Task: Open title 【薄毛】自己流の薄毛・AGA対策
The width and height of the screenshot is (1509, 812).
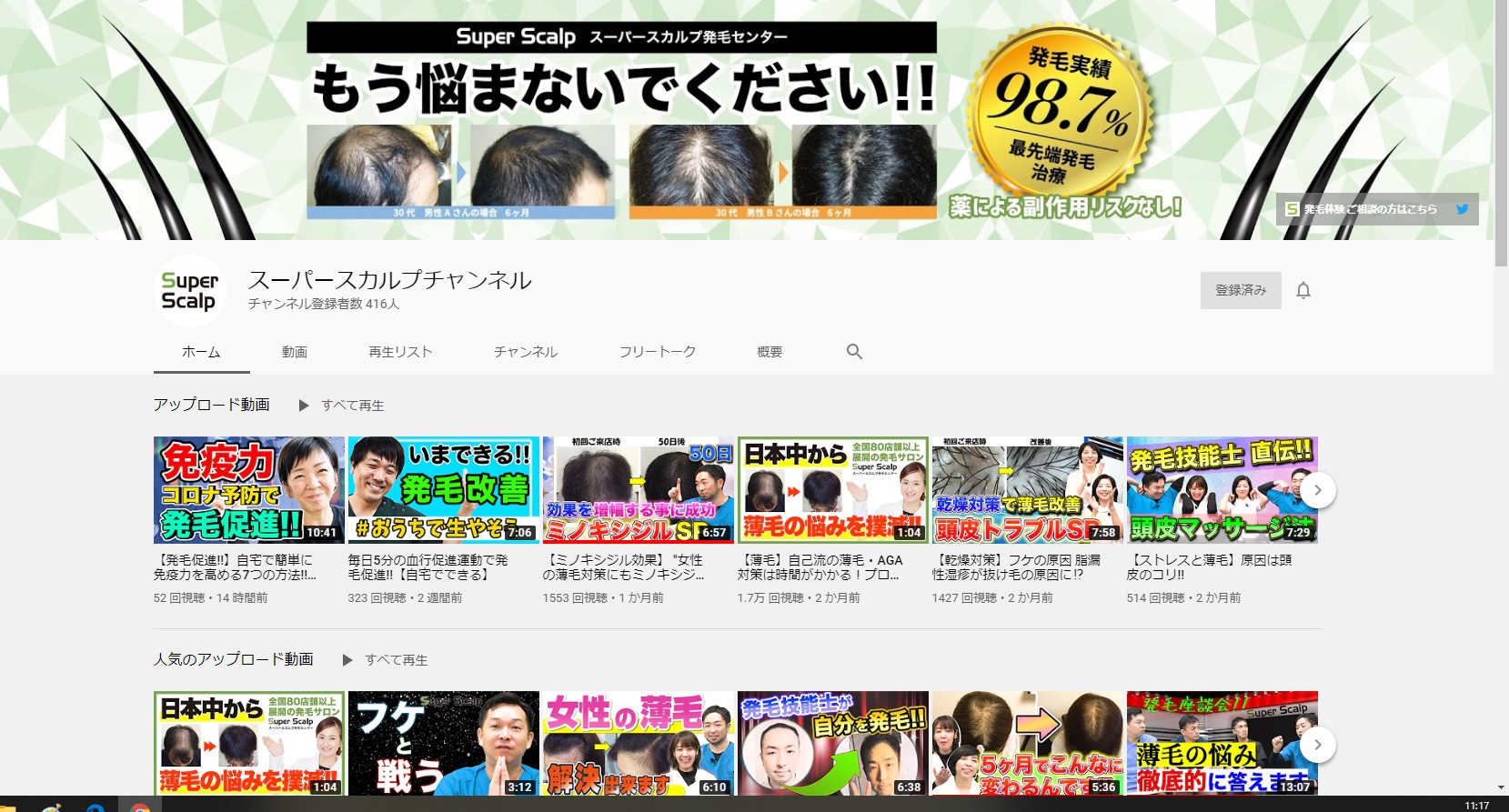Action: pyautogui.click(x=820, y=567)
